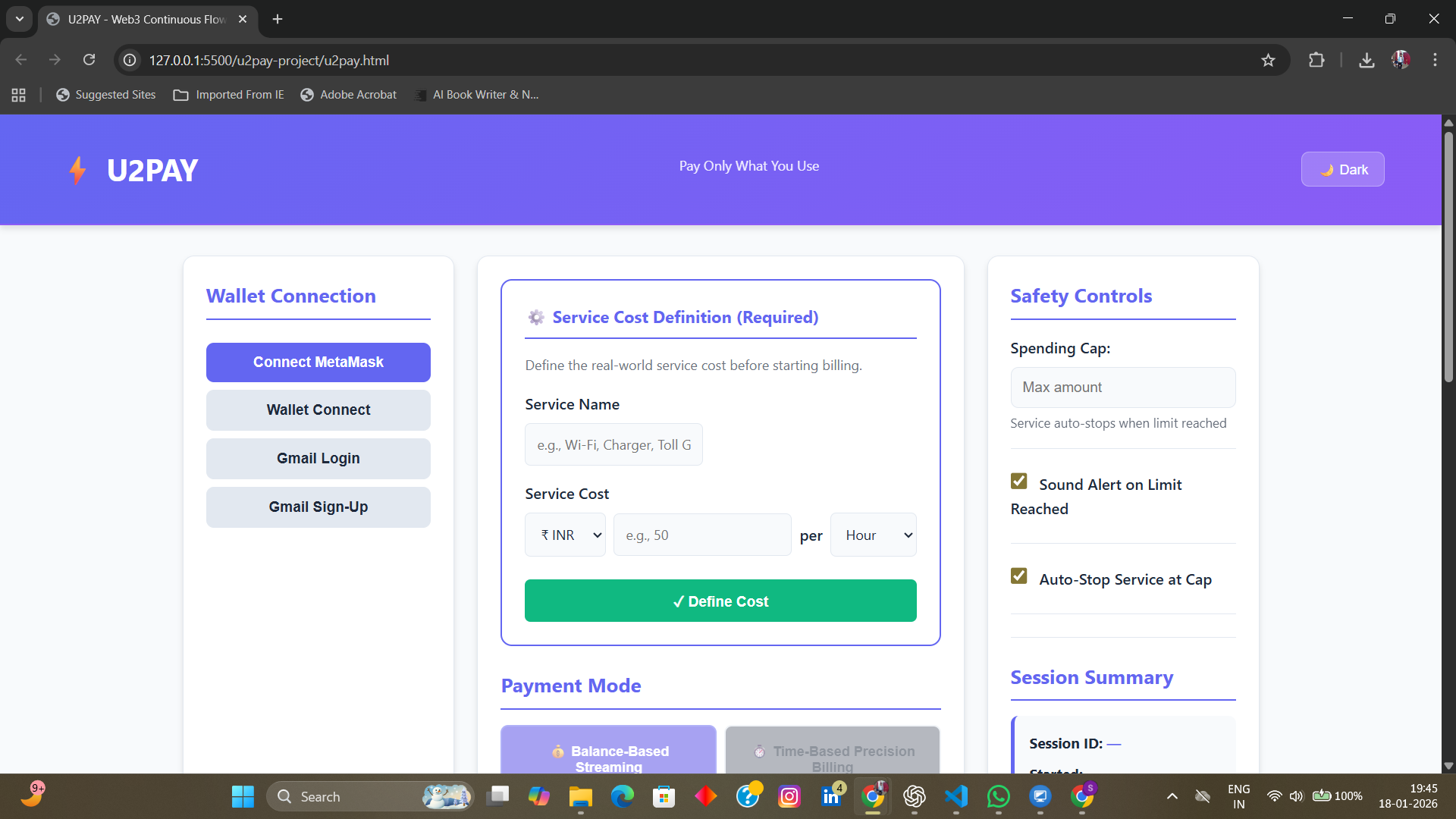Click site information icon in address bar

pos(130,60)
